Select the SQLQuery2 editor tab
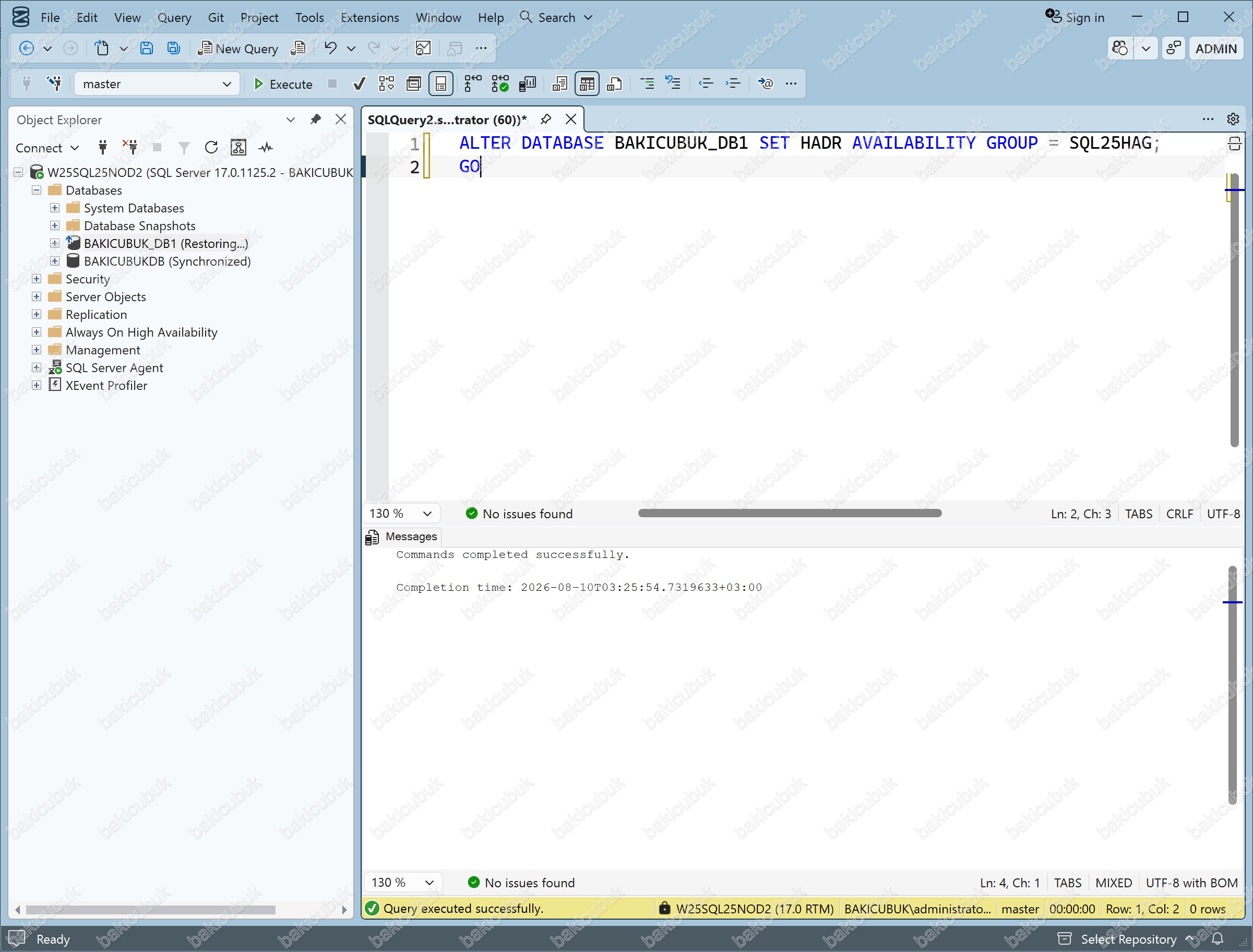Screen dimensions: 1253x952 (447, 120)
